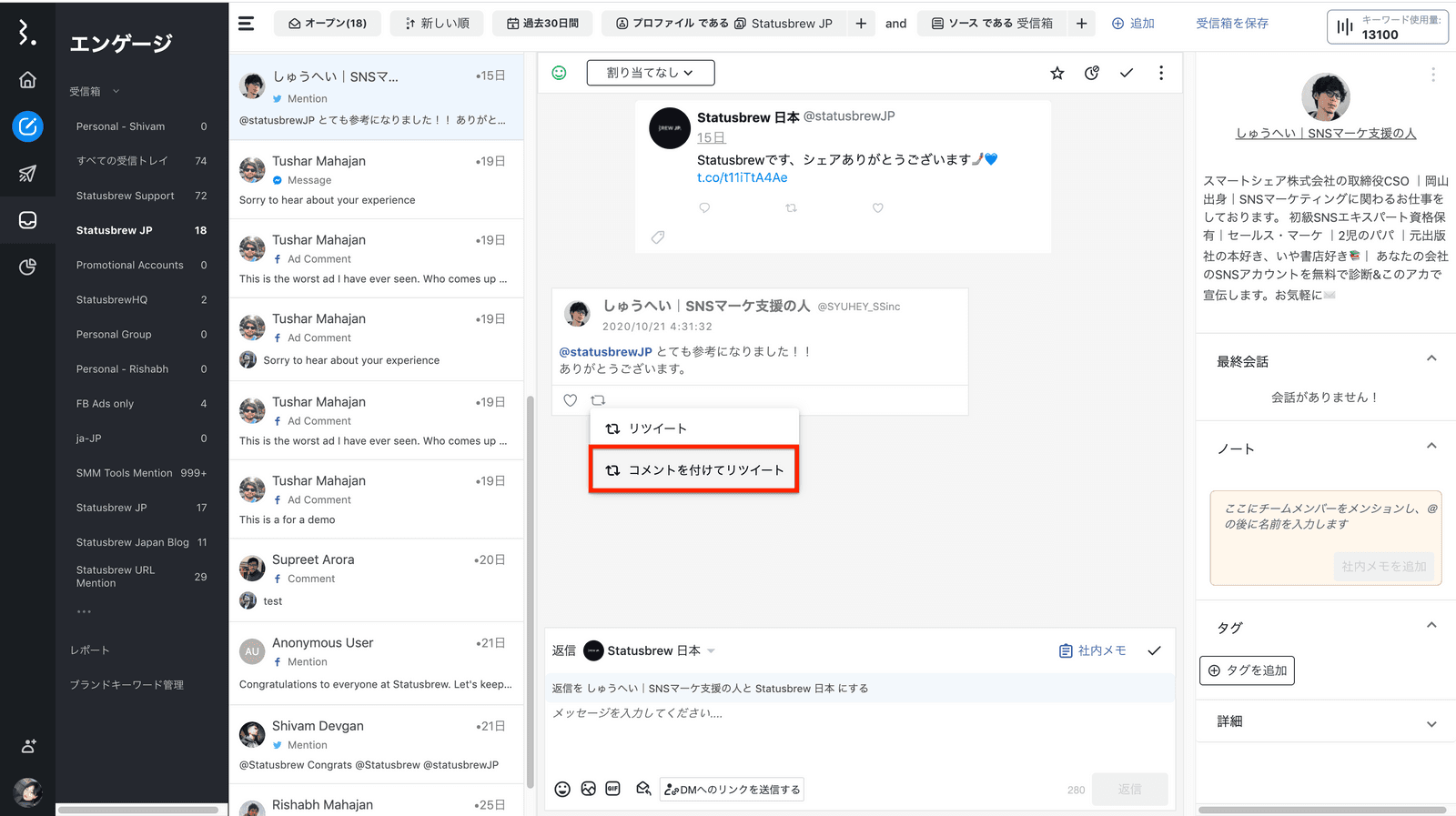Click the 受信箱を保存 link
The width and height of the screenshot is (1456, 816).
tap(1231, 24)
